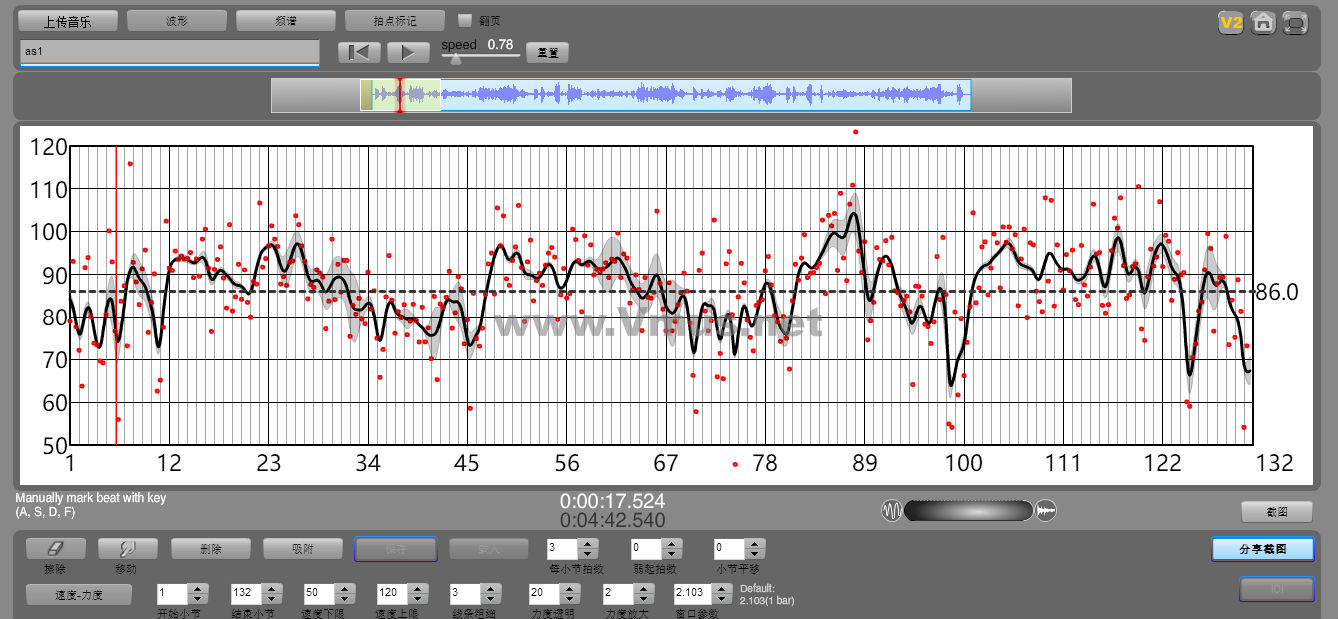The width and height of the screenshot is (1338, 619).
Task: Decrease 开始小节 start bar value
Action: click(198, 598)
